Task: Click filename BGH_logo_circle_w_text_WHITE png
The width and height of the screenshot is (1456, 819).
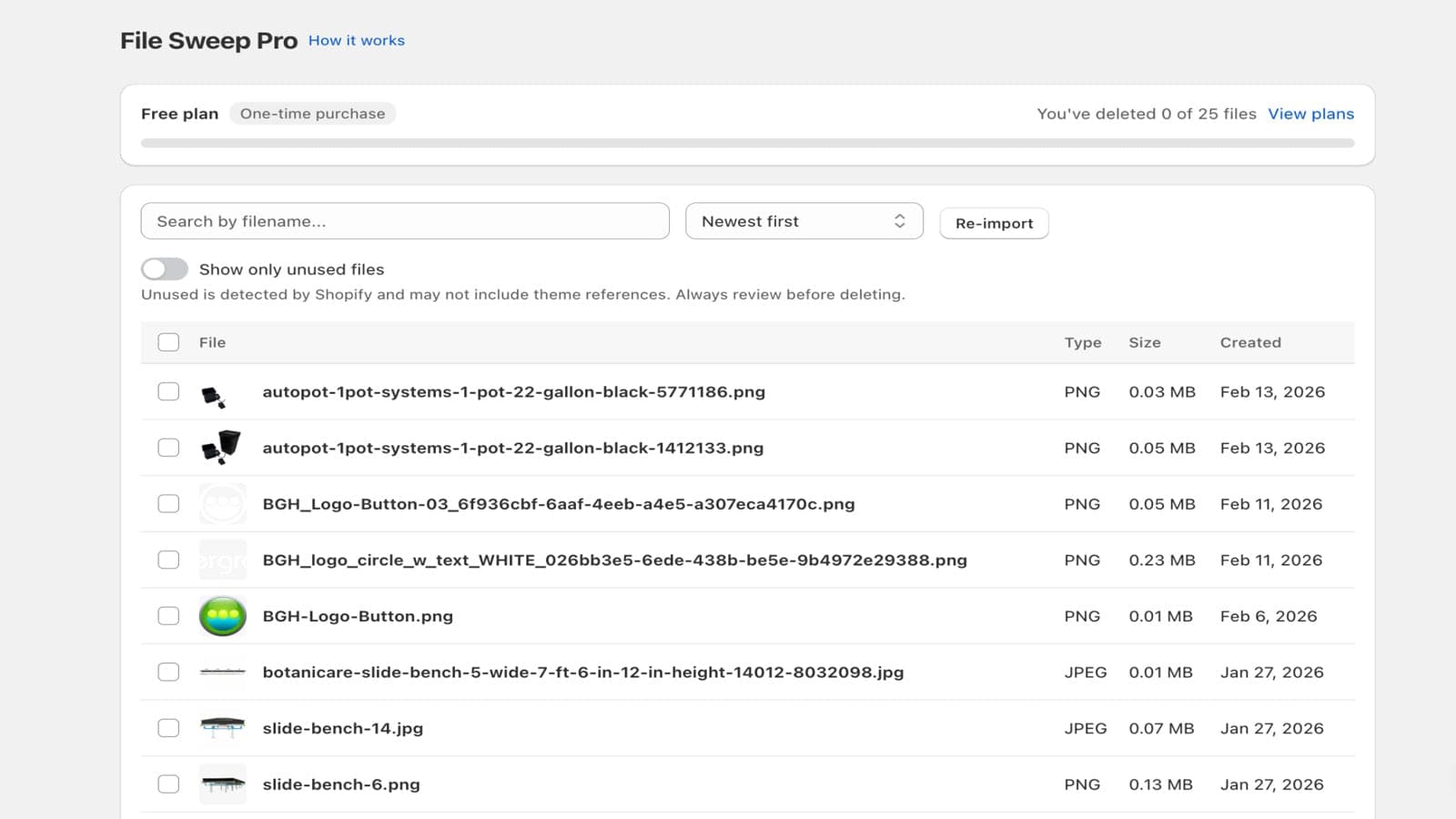Action: [615, 560]
